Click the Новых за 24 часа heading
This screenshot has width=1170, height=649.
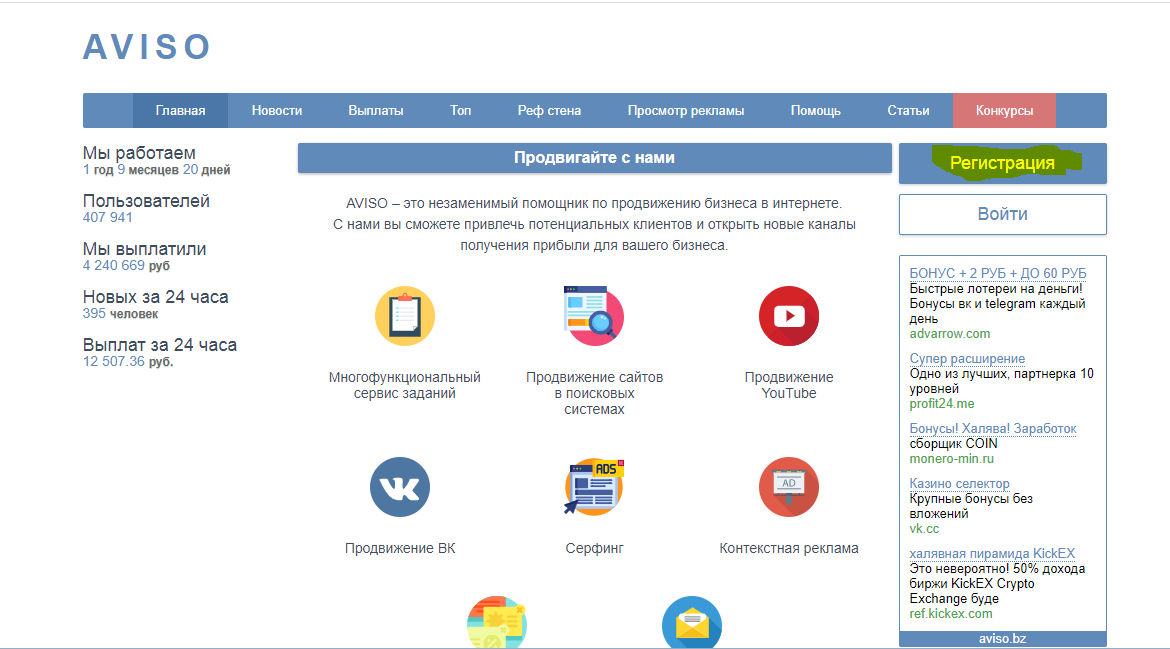pyautogui.click(x=155, y=297)
